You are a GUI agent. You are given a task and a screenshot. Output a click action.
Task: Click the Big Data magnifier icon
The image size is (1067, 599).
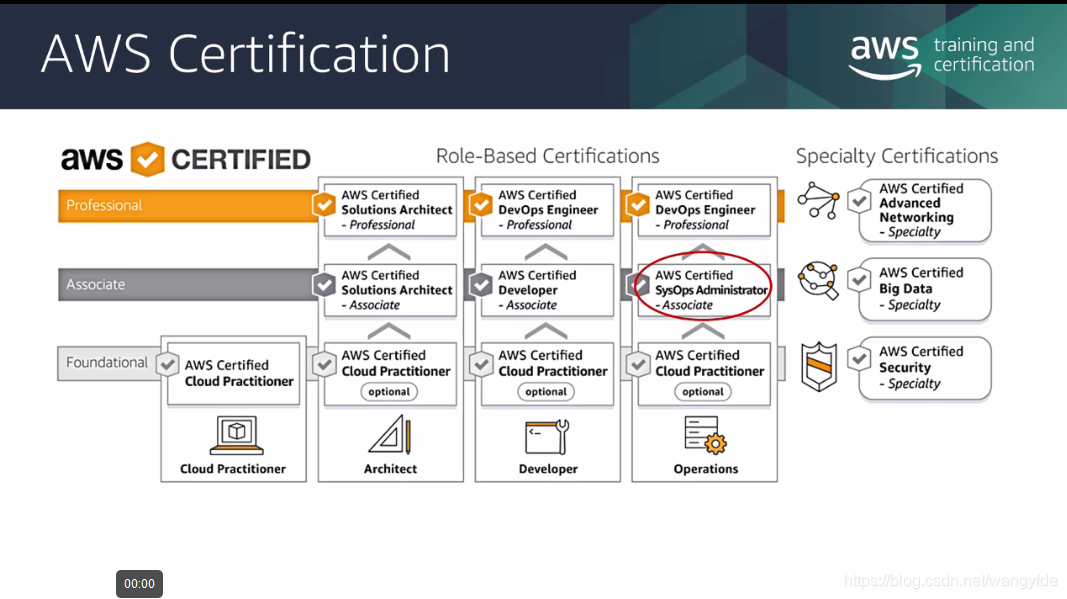point(818,280)
